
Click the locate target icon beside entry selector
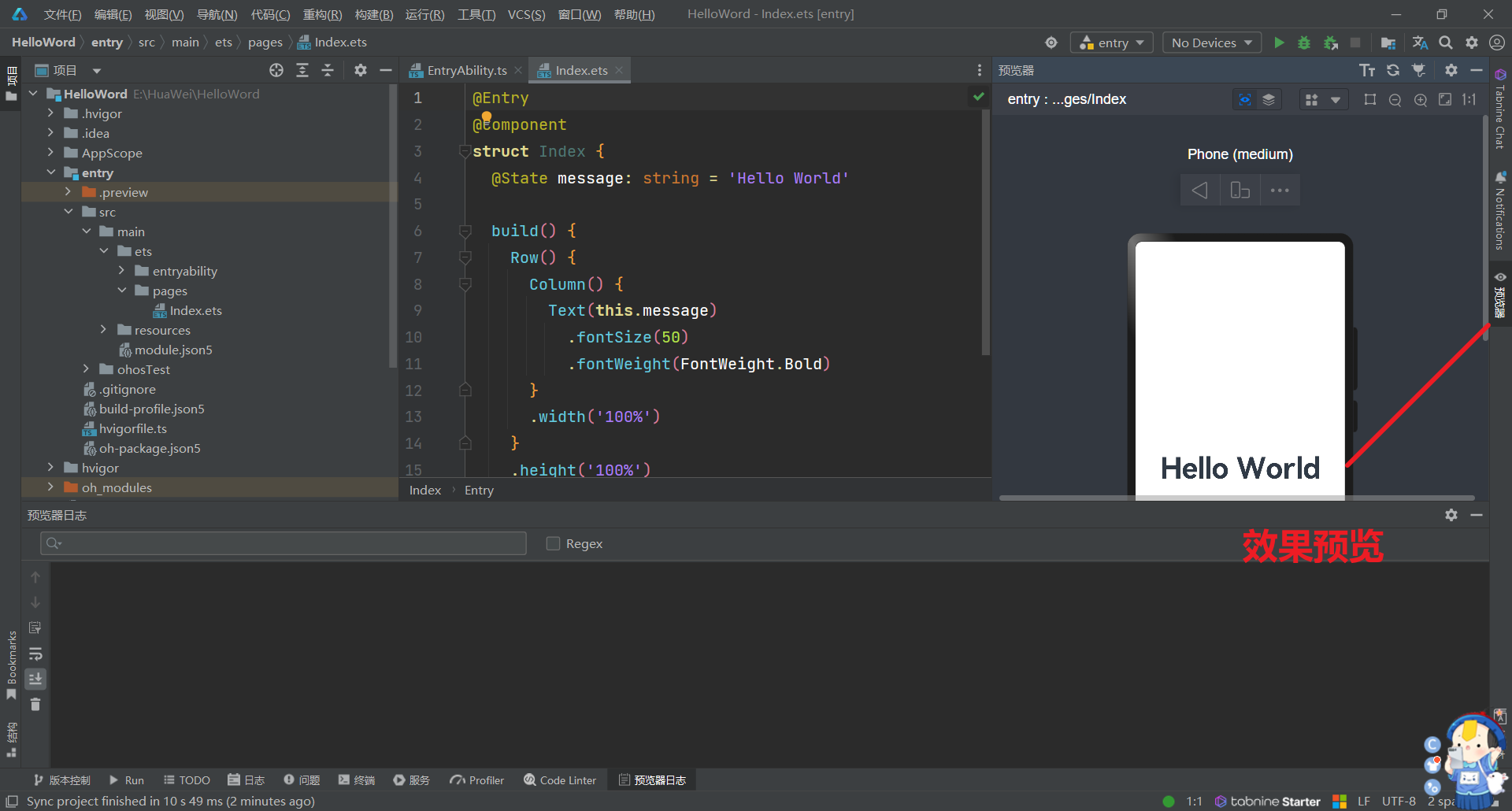[x=1051, y=43]
